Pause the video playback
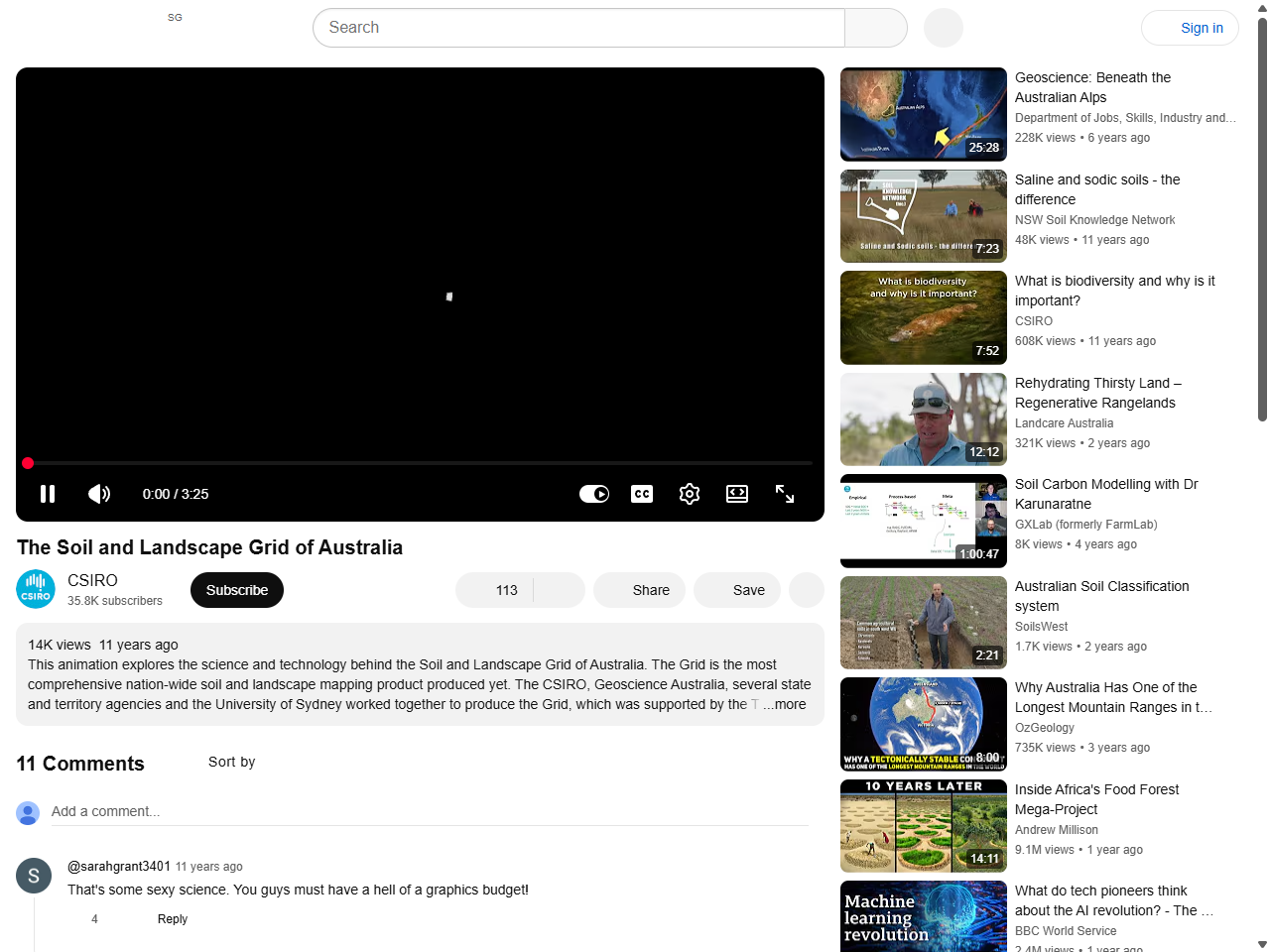This screenshot has height=952, width=1270. click(x=48, y=494)
